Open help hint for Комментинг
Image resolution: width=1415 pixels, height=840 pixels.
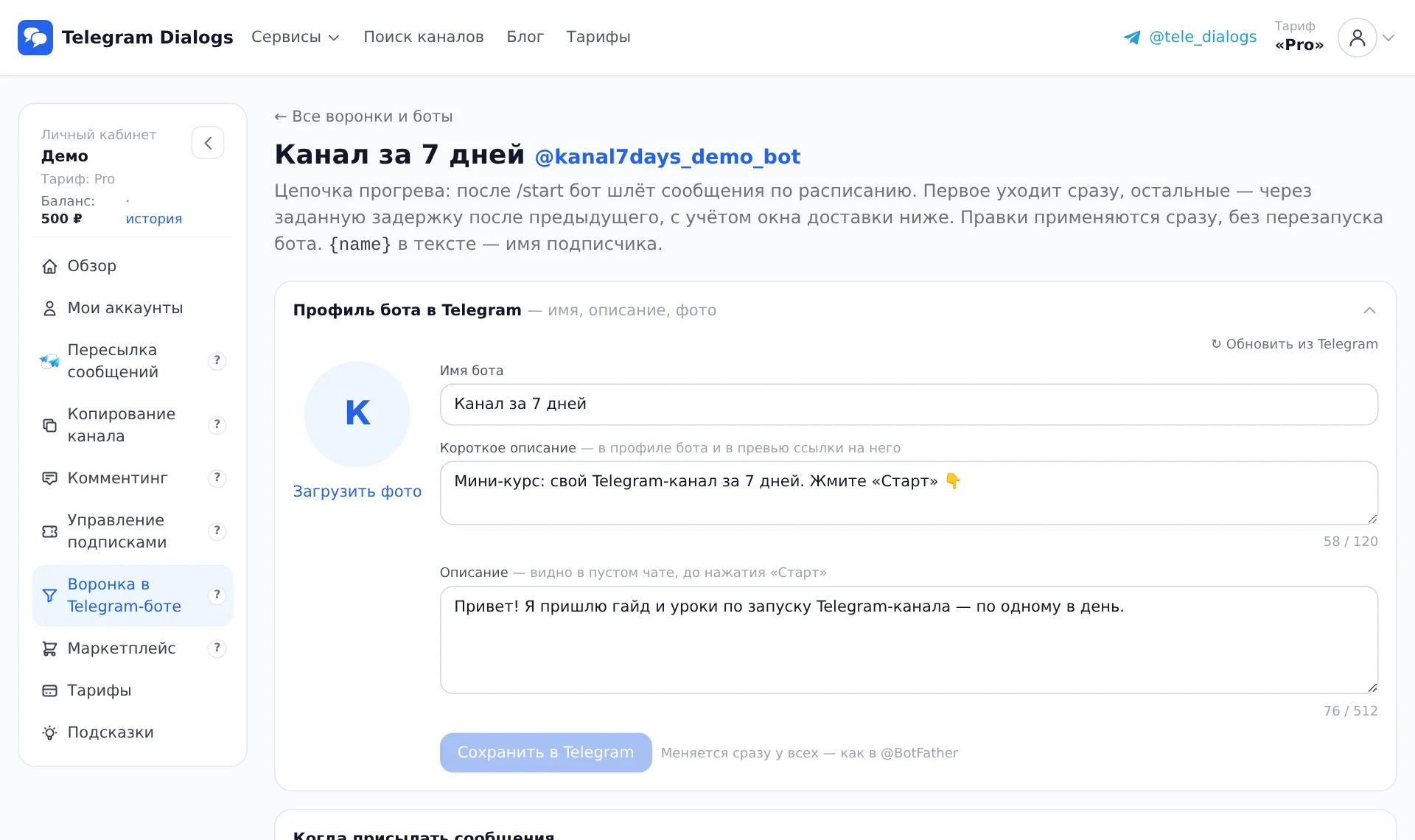(x=217, y=478)
